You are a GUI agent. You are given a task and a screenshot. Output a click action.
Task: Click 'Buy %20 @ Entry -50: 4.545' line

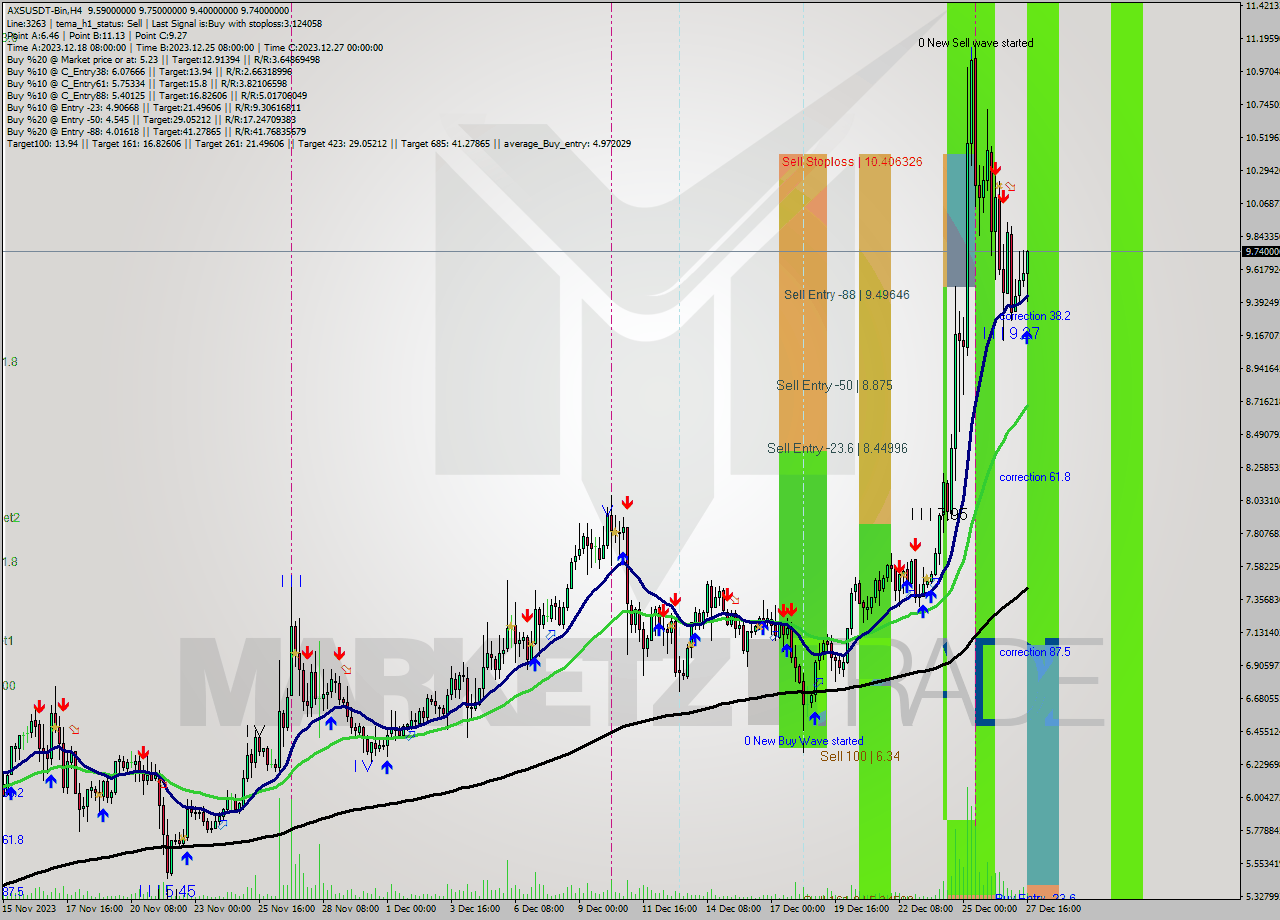pyautogui.click(x=151, y=119)
